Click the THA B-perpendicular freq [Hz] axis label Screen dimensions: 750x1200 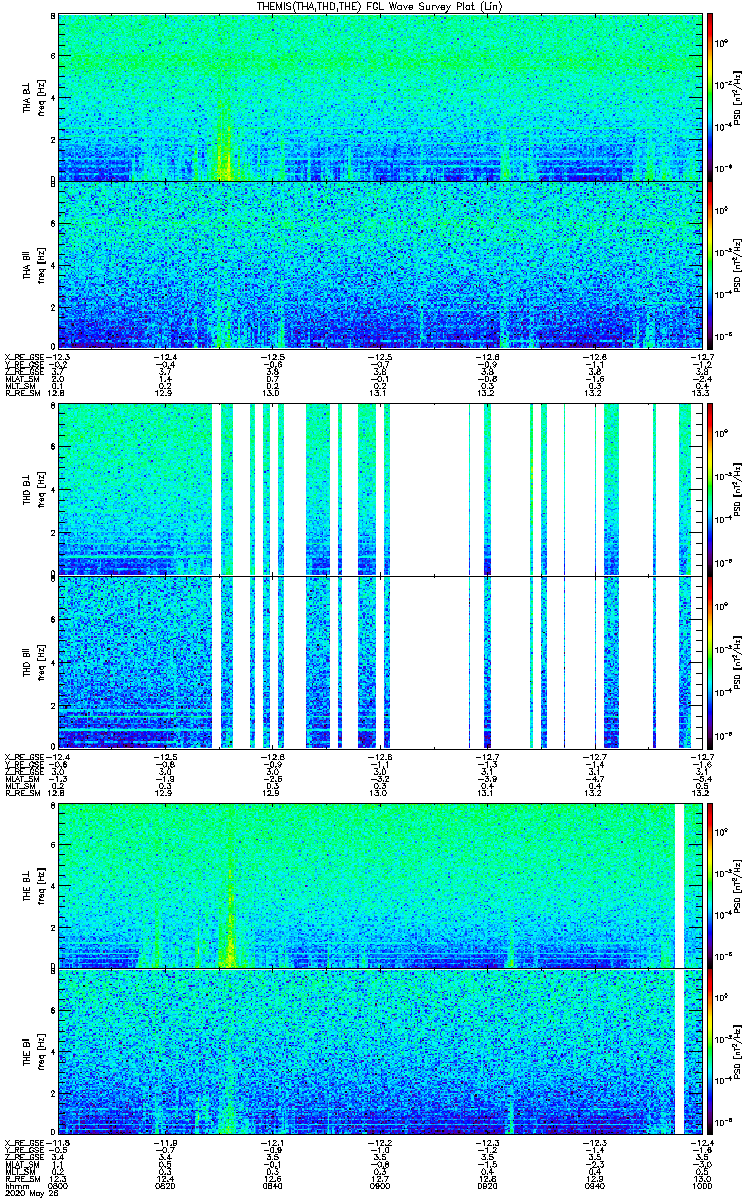40,97
